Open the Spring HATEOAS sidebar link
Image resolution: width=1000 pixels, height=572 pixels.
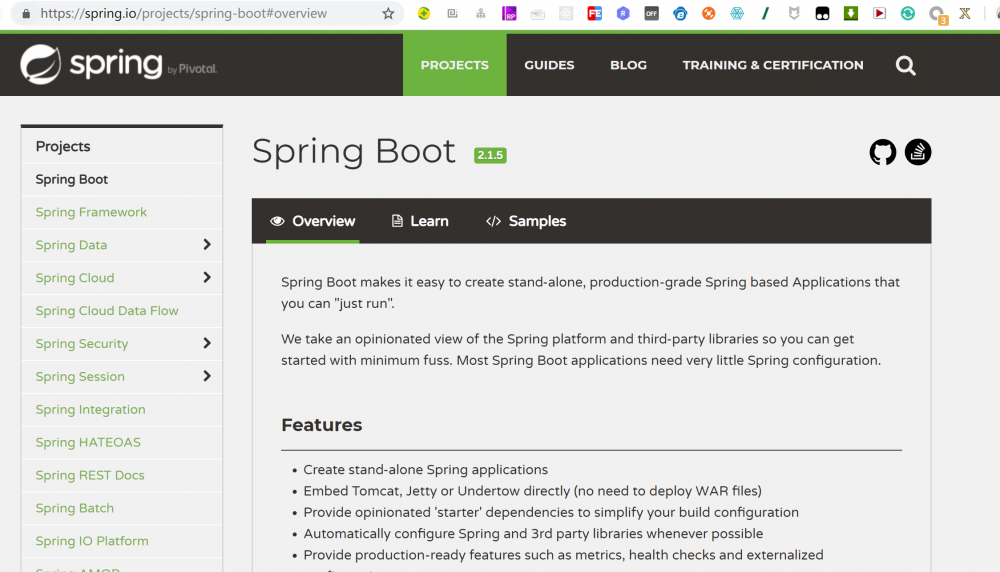tap(88, 442)
